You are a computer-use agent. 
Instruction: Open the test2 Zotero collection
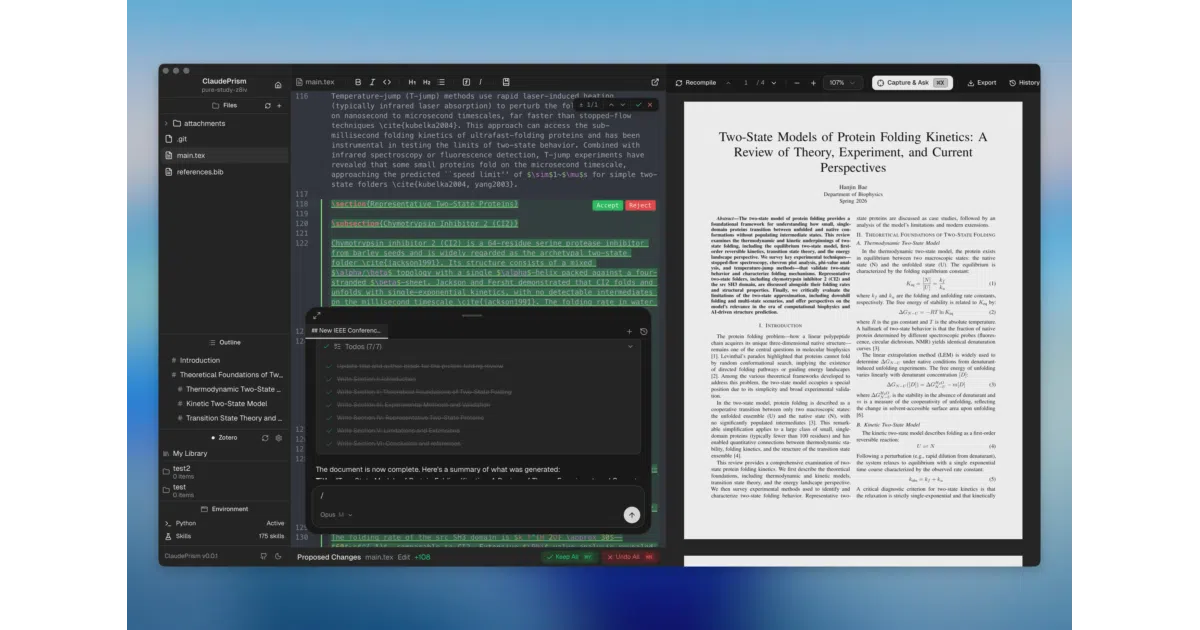[224, 471]
